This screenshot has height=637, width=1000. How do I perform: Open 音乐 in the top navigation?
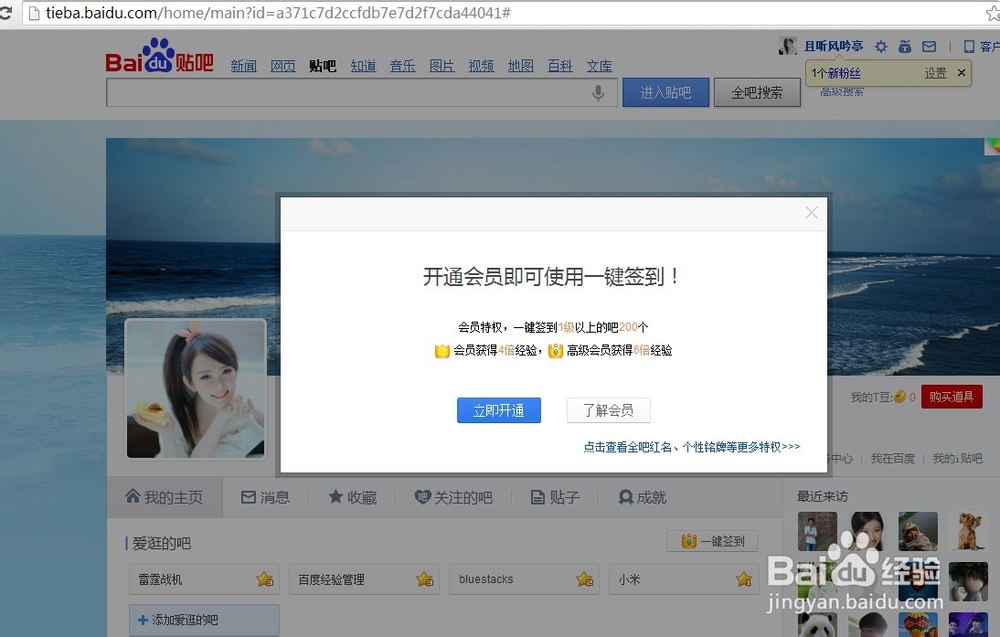tap(402, 66)
